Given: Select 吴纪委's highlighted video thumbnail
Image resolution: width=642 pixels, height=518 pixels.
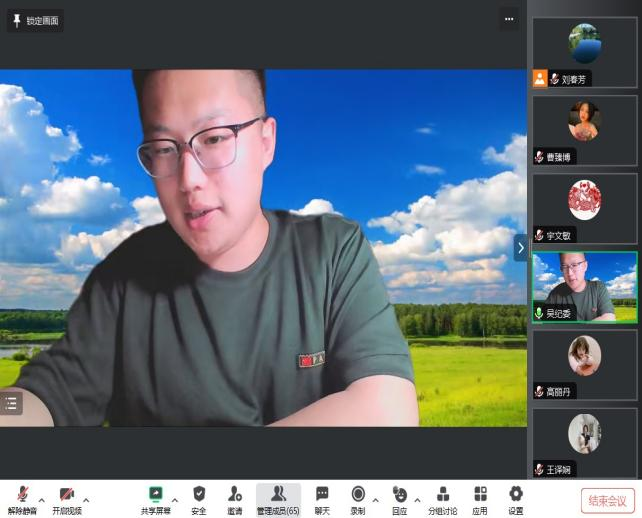Looking at the screenshot, I should 584,286.
